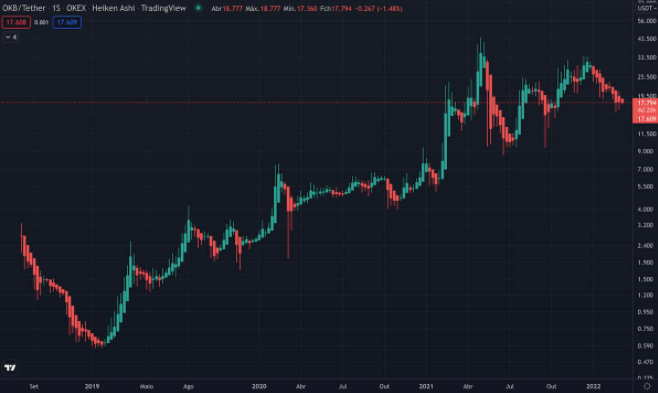This screenshot has width=658, height=393.
Task: Click the 1.200 price axis label
Action: coord(645,295)
